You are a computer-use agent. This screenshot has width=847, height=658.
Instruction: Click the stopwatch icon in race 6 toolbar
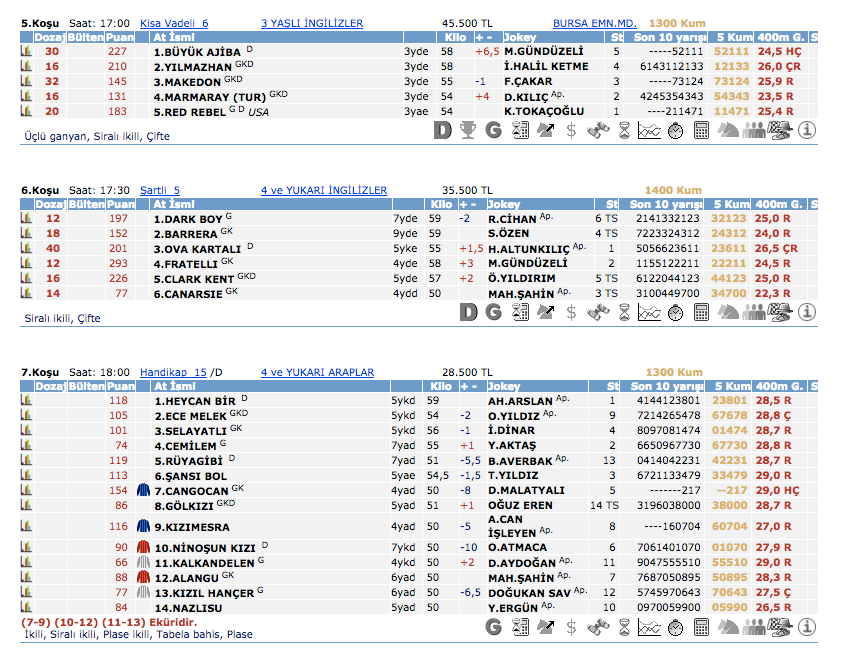pos(675,312)
